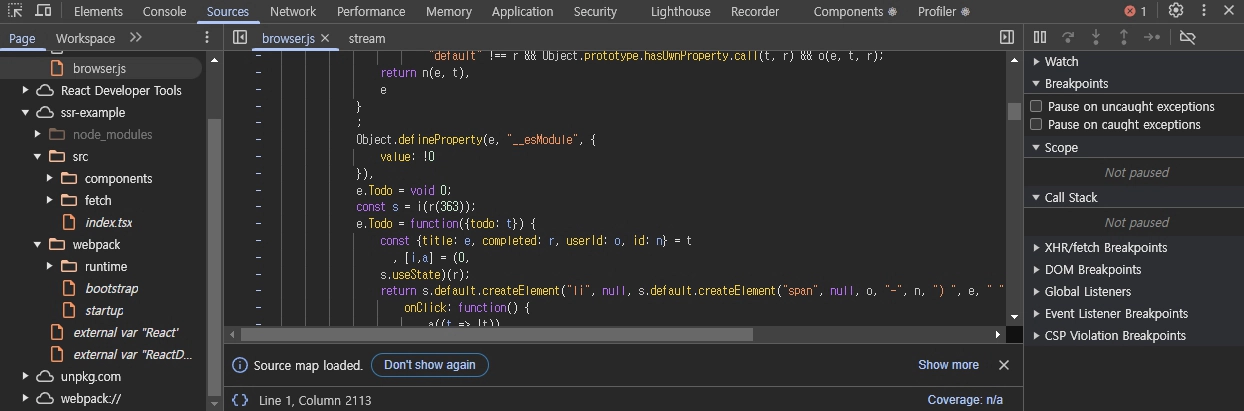Image resolution: width=1244 pixels, height=411 pixels.
Task: Hide the navigator sidebar icon
Action: pos(240,37)
